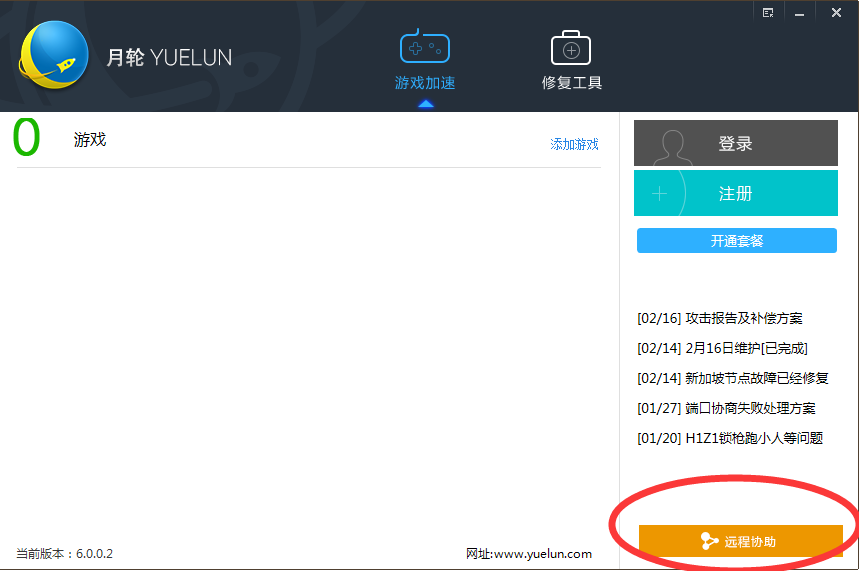
Task: Switch to the 修复工具 tab label
Action: (x=571, y=83)
